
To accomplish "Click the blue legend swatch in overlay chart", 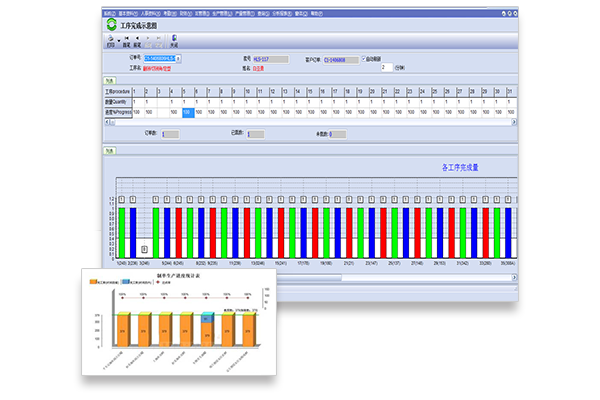I will pos(126,282).
